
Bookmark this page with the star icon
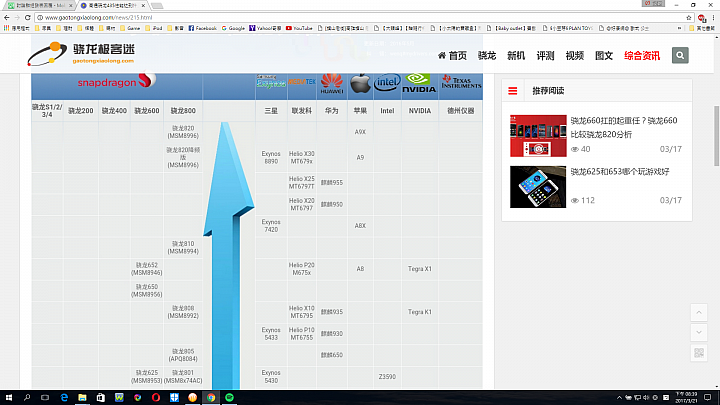tap(689, 17)
